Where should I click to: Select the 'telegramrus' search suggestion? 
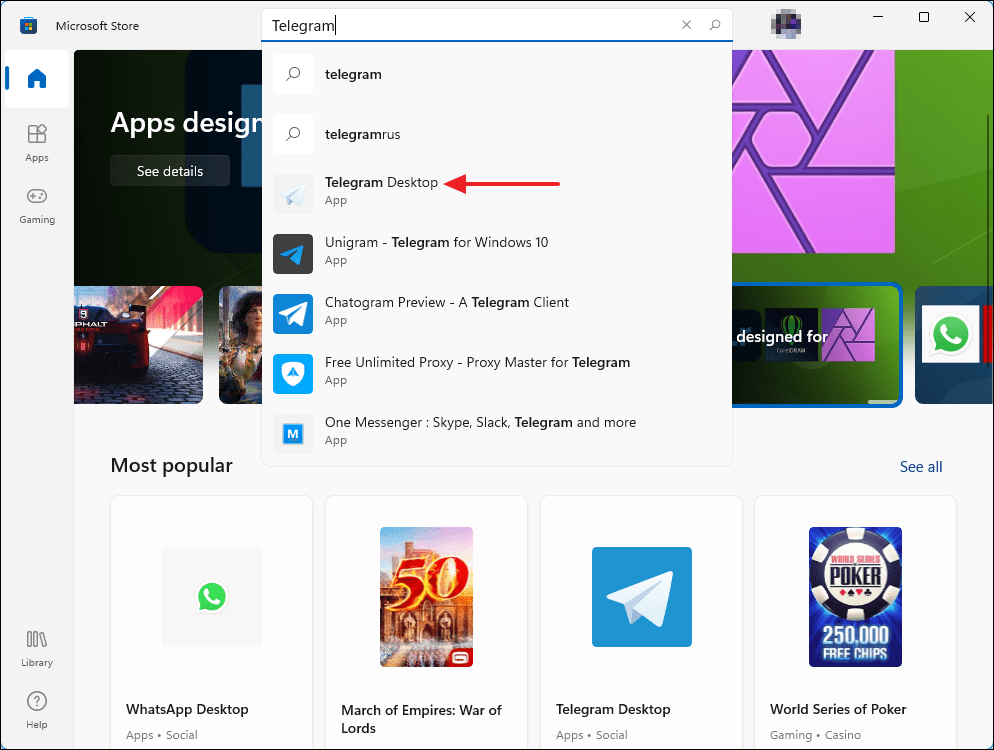click(x=497, y=134)
